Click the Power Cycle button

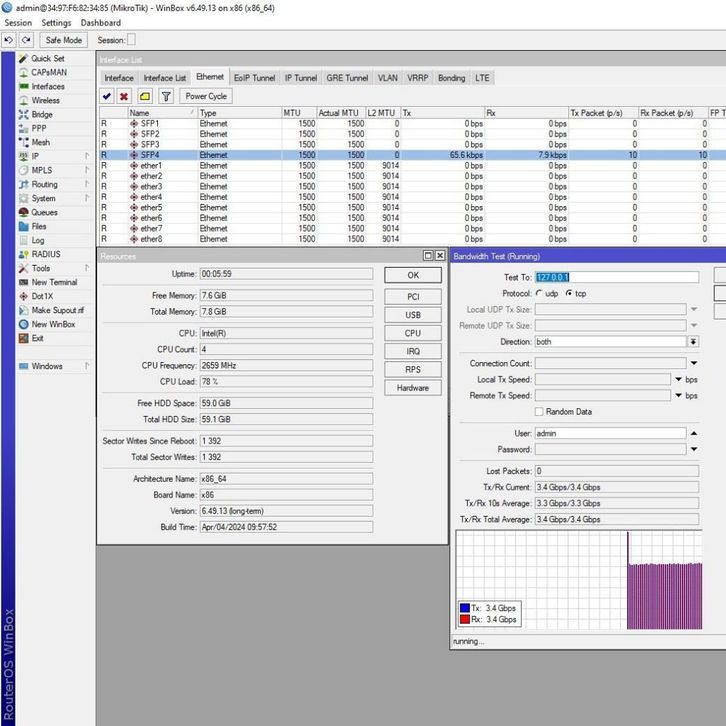(x=206, y=96)
